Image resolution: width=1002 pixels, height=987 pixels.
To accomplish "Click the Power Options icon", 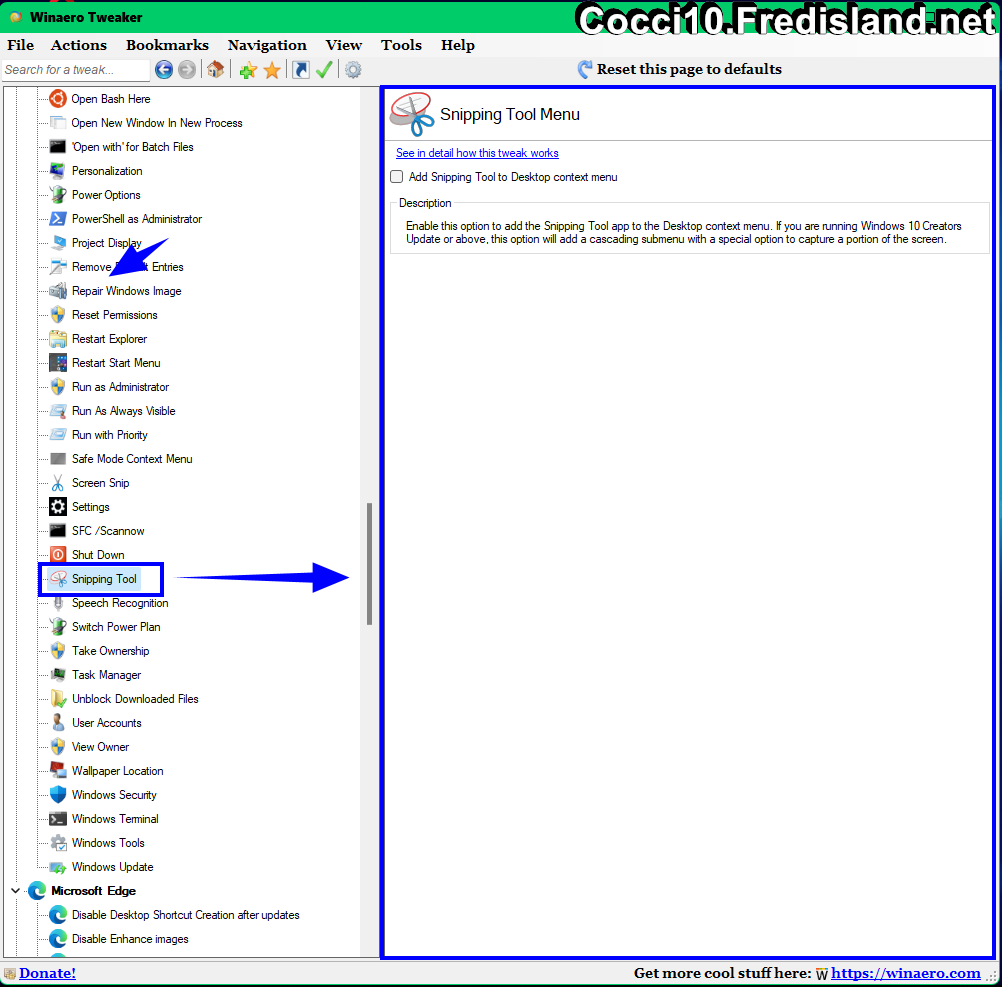I will (x=58, y=195).
